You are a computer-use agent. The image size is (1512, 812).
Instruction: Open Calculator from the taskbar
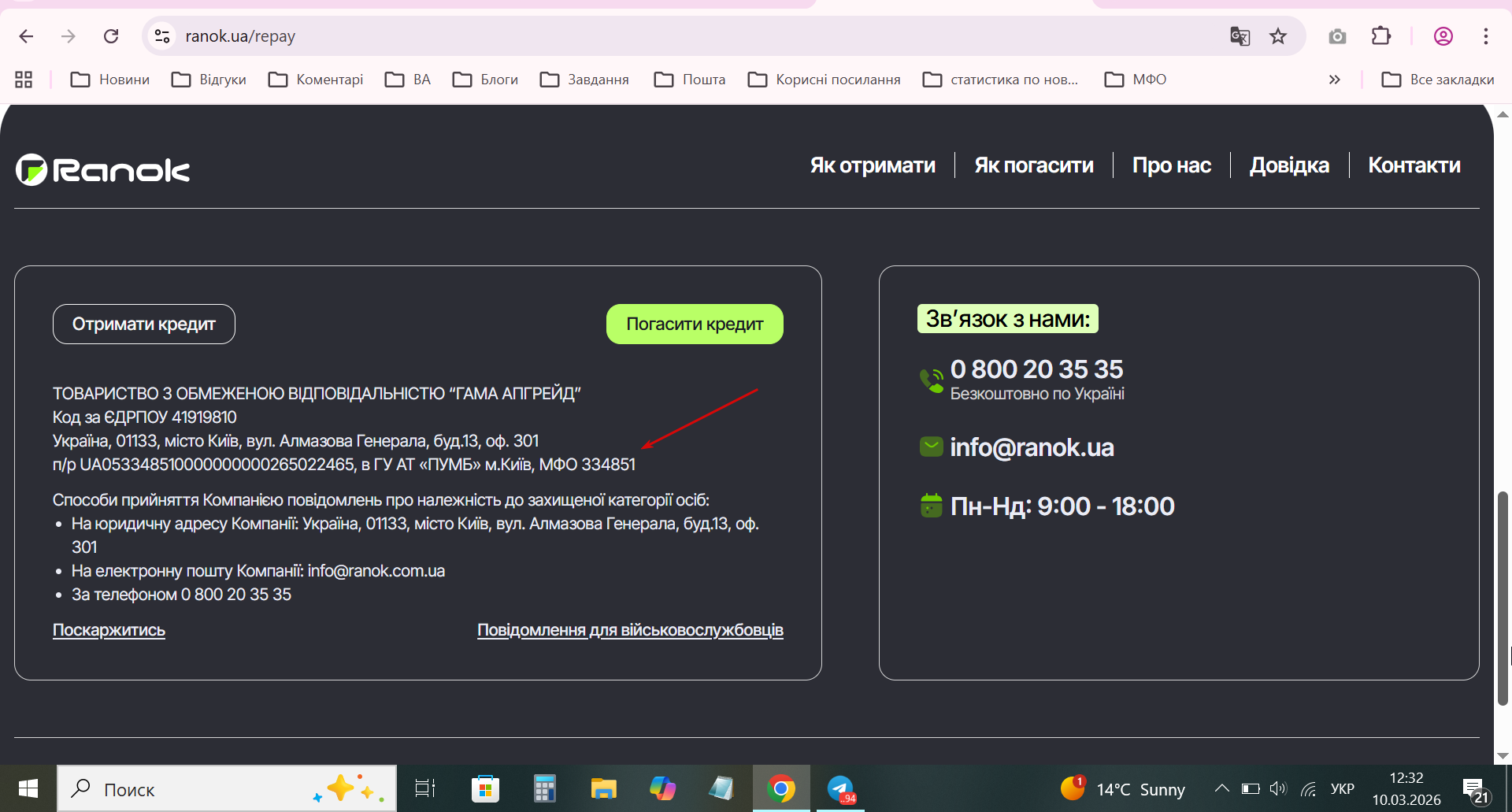[x=544, y=788]
